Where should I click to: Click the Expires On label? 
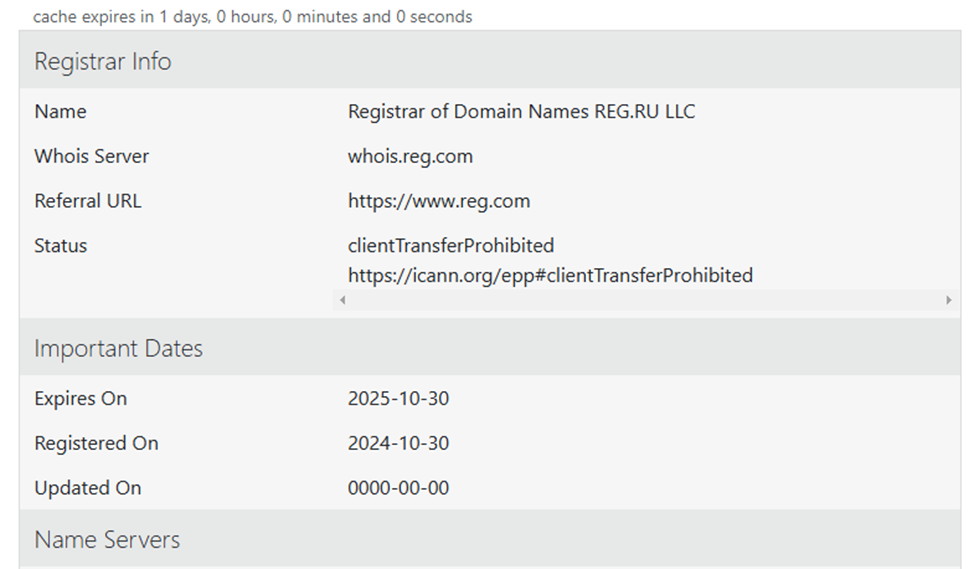coord(80,399)
